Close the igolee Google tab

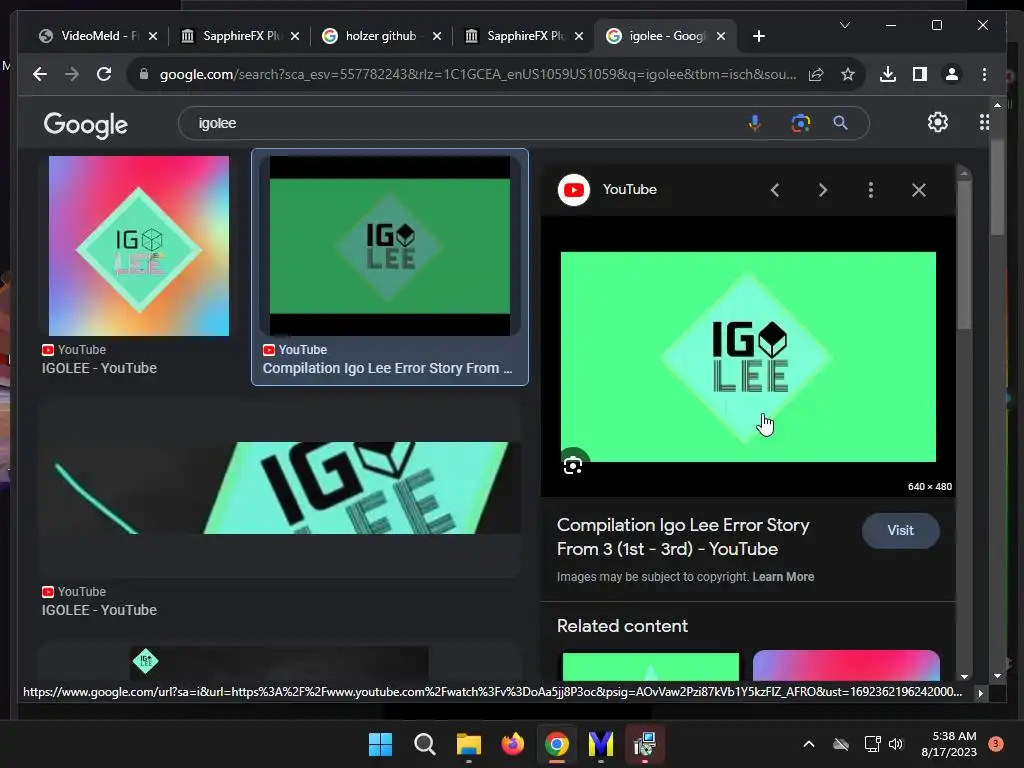pyautogui.click(x=721, y=36)
